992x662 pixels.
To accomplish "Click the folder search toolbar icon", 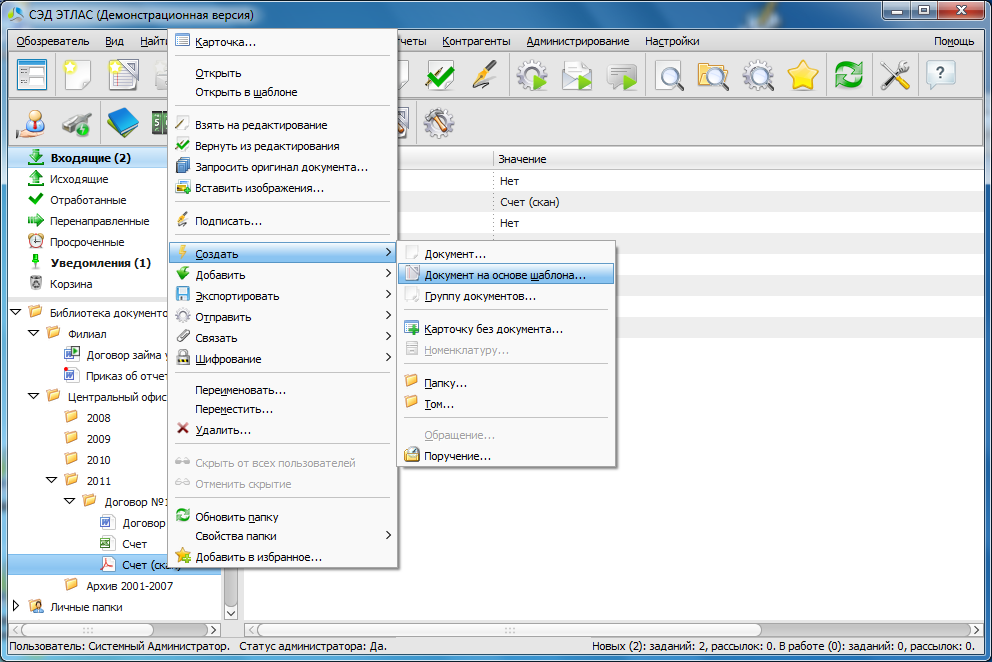I will pyautogui.click(x=713, y=76).
